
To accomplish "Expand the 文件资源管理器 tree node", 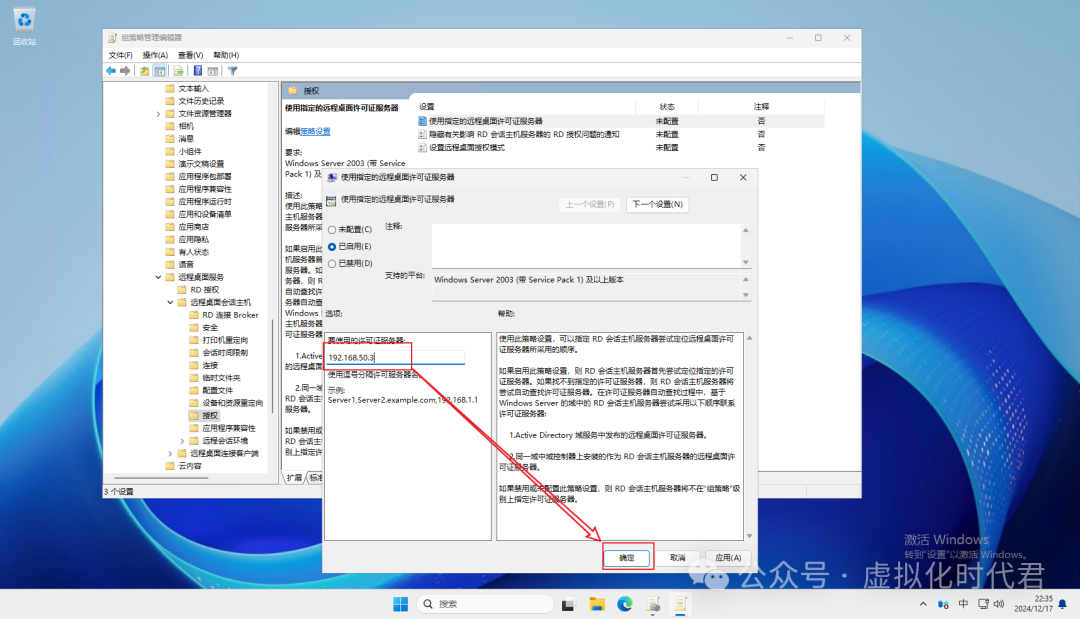I will (x=158, y=114).
